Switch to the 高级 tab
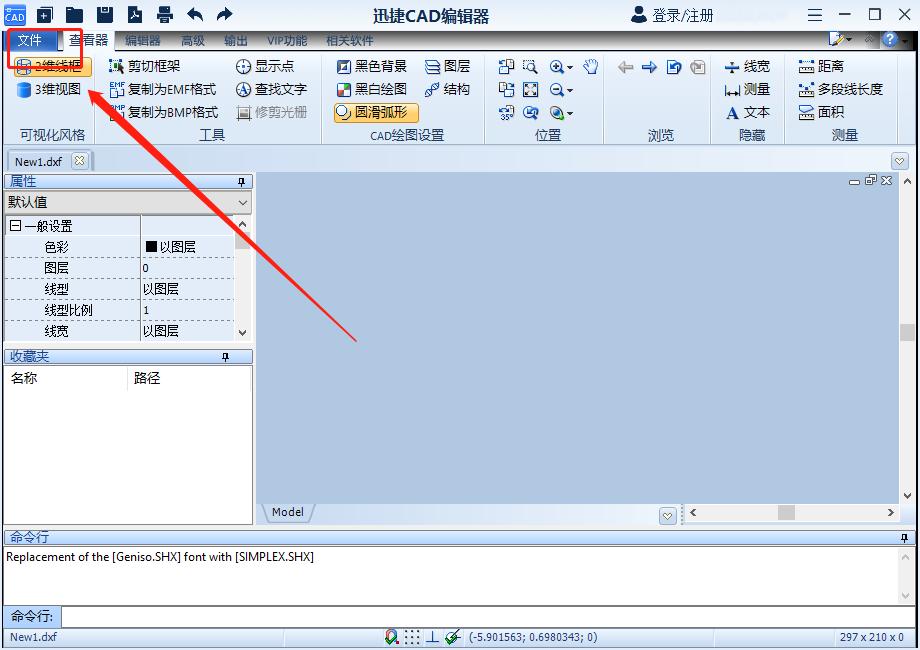Screen dimensions: 920x650 (192, 40)
